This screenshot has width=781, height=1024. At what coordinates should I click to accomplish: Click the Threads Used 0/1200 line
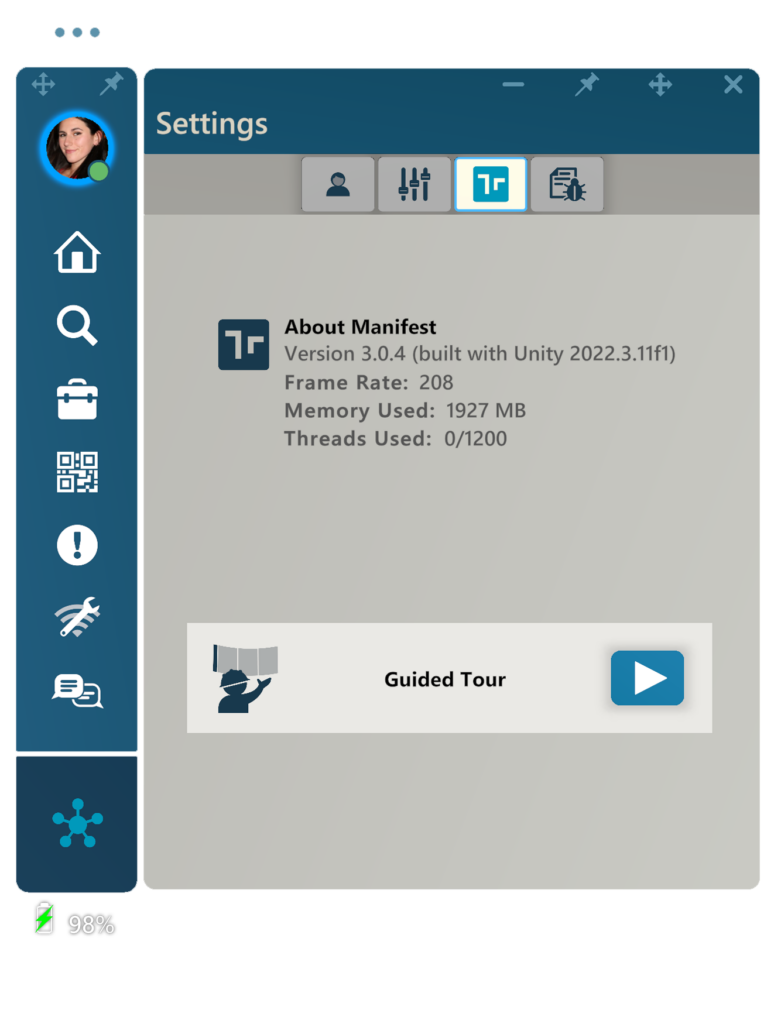click(x=396, y=438)
